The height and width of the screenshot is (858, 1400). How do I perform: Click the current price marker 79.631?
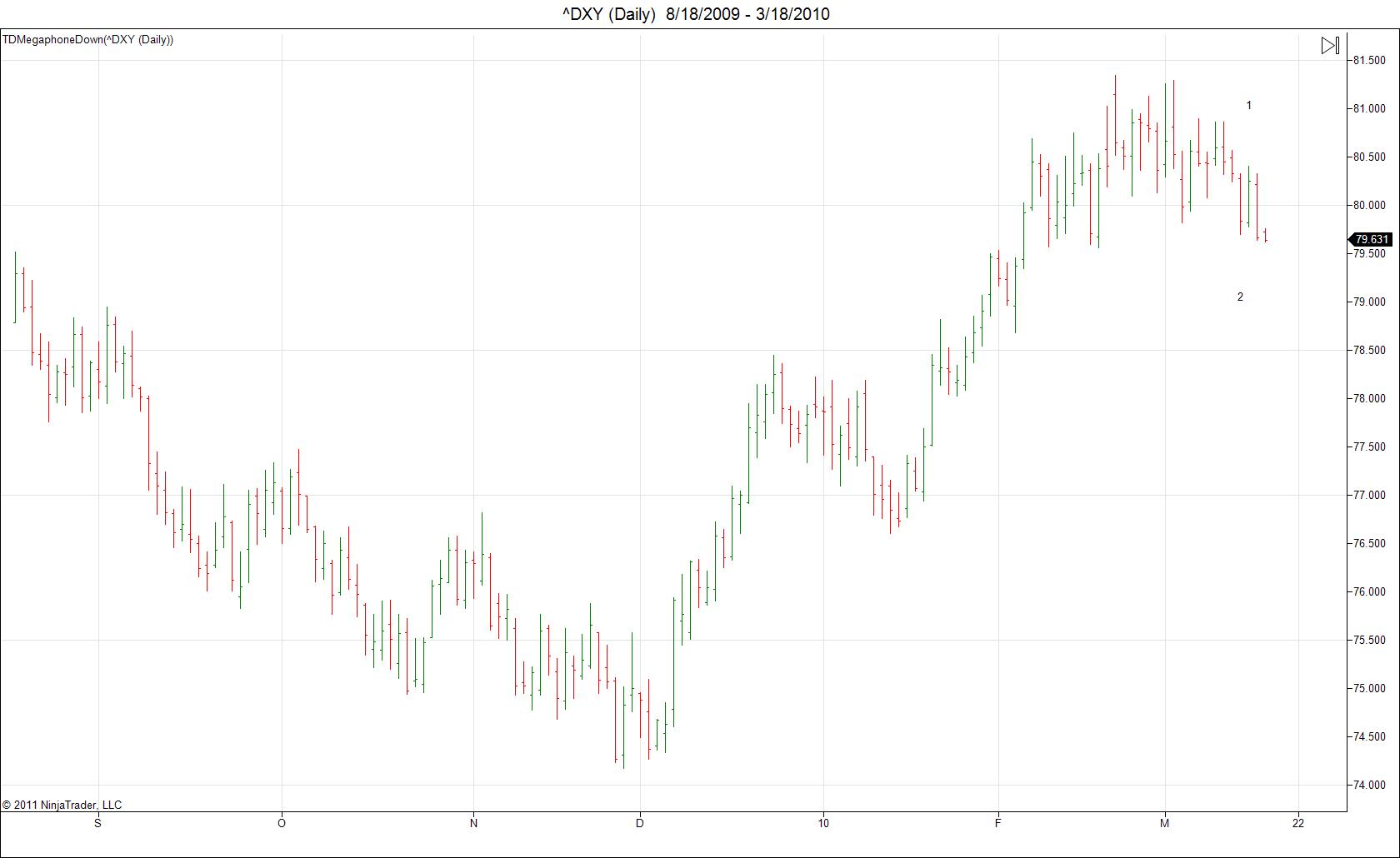1371,240
